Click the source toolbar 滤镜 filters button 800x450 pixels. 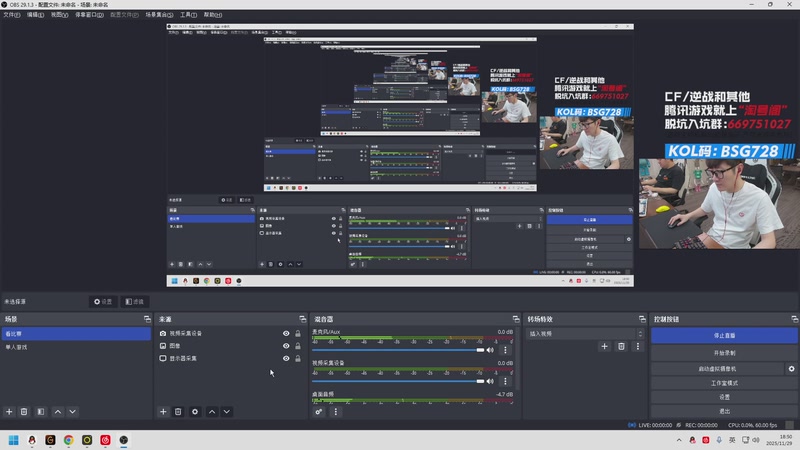(x=135, y=302)
